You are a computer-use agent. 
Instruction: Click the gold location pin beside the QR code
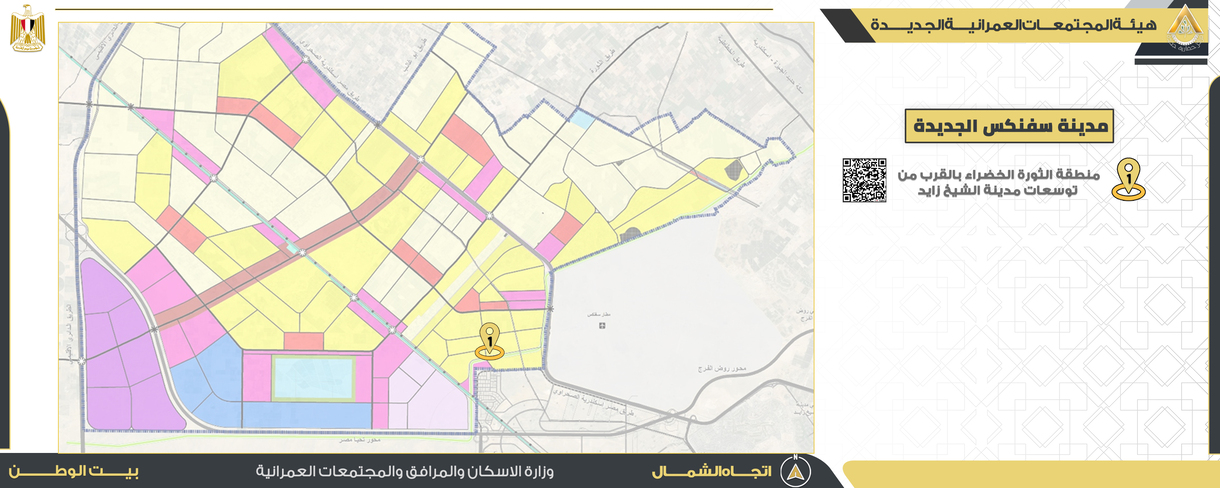pyautogui.click(x=1129, y=180)
